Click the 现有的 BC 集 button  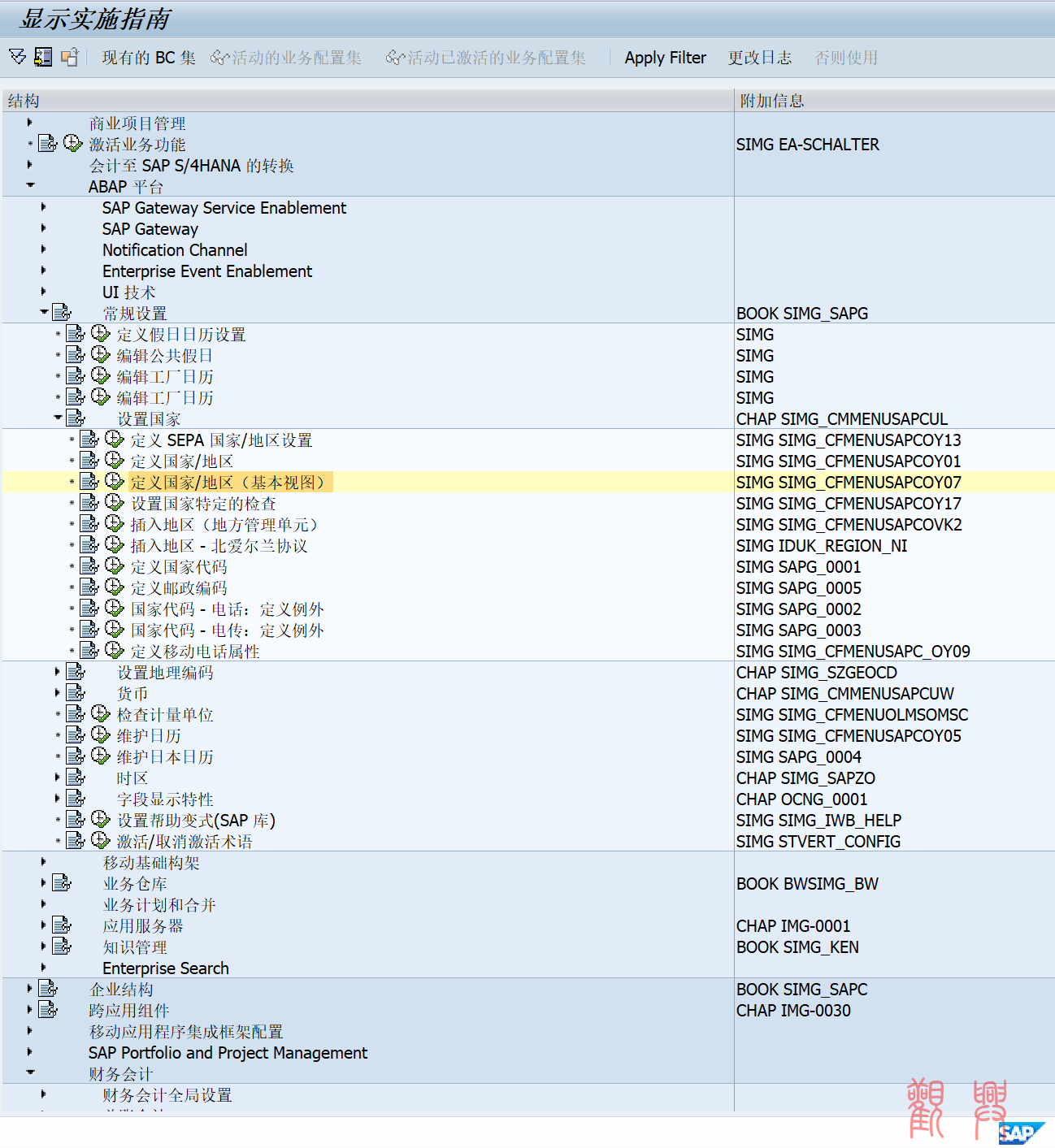[149, 58]
